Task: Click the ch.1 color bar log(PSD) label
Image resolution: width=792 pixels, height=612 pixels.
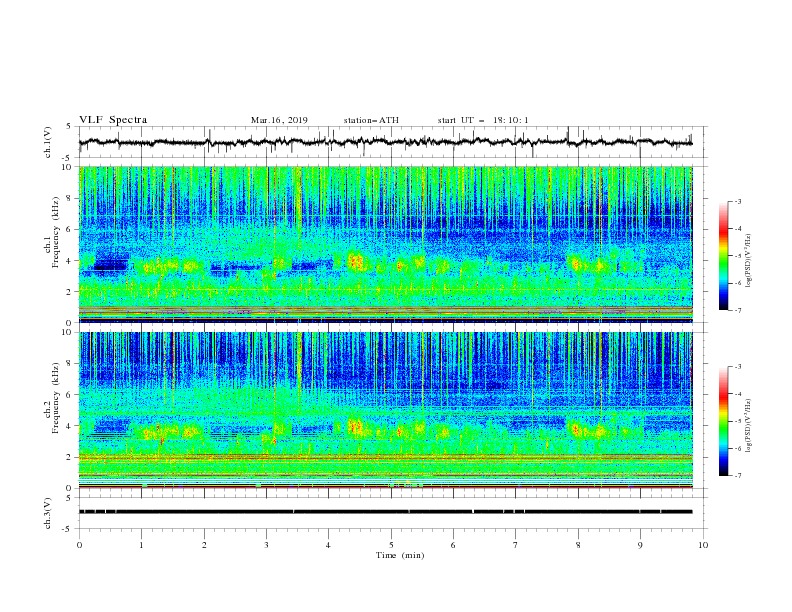Action: [749, 261]
